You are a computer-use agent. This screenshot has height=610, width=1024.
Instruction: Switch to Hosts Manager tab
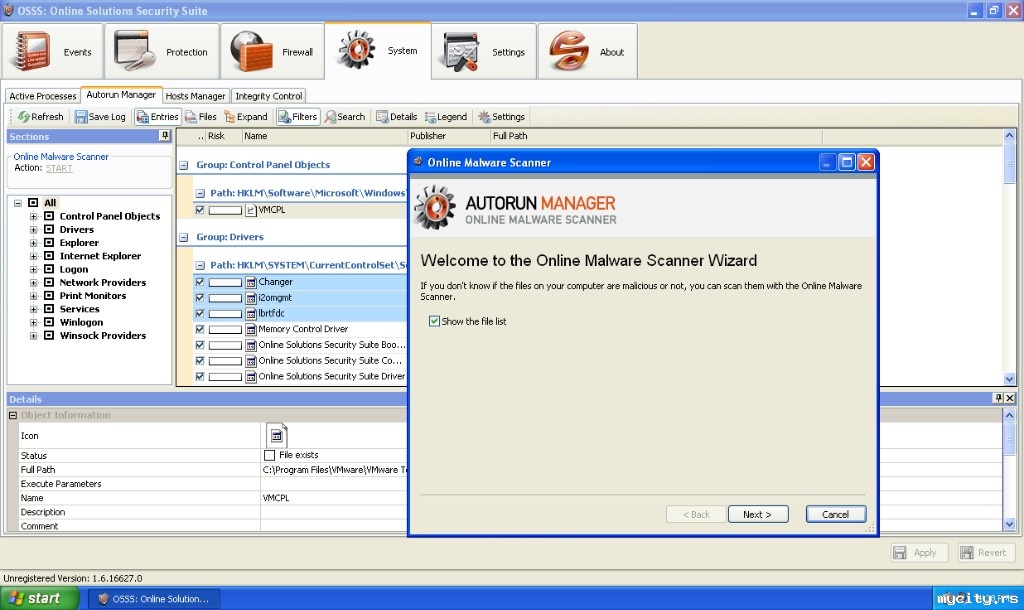[x=195, y=96]
